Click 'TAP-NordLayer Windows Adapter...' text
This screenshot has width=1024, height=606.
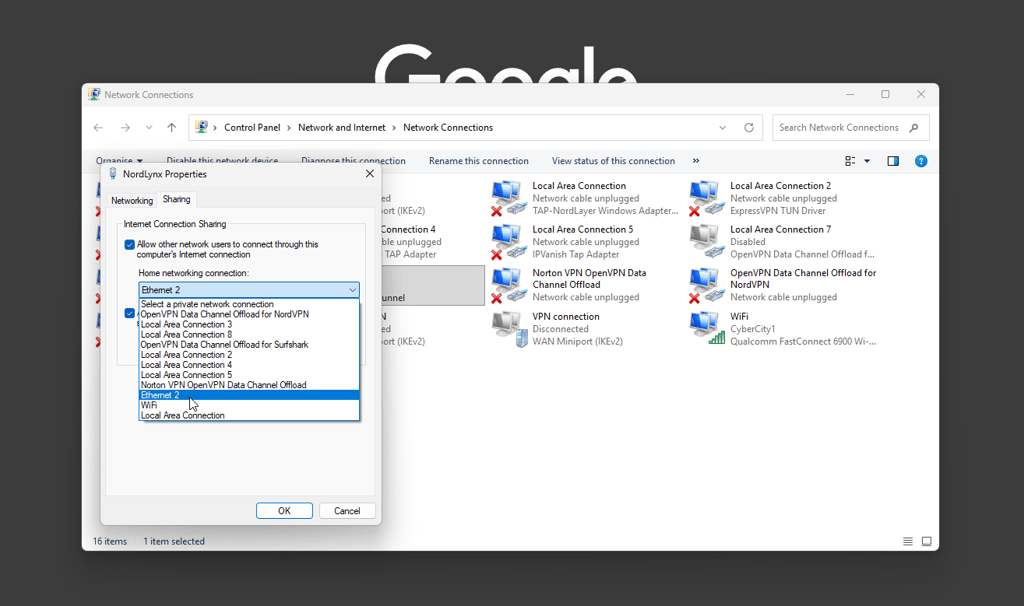tap(605, 211)
